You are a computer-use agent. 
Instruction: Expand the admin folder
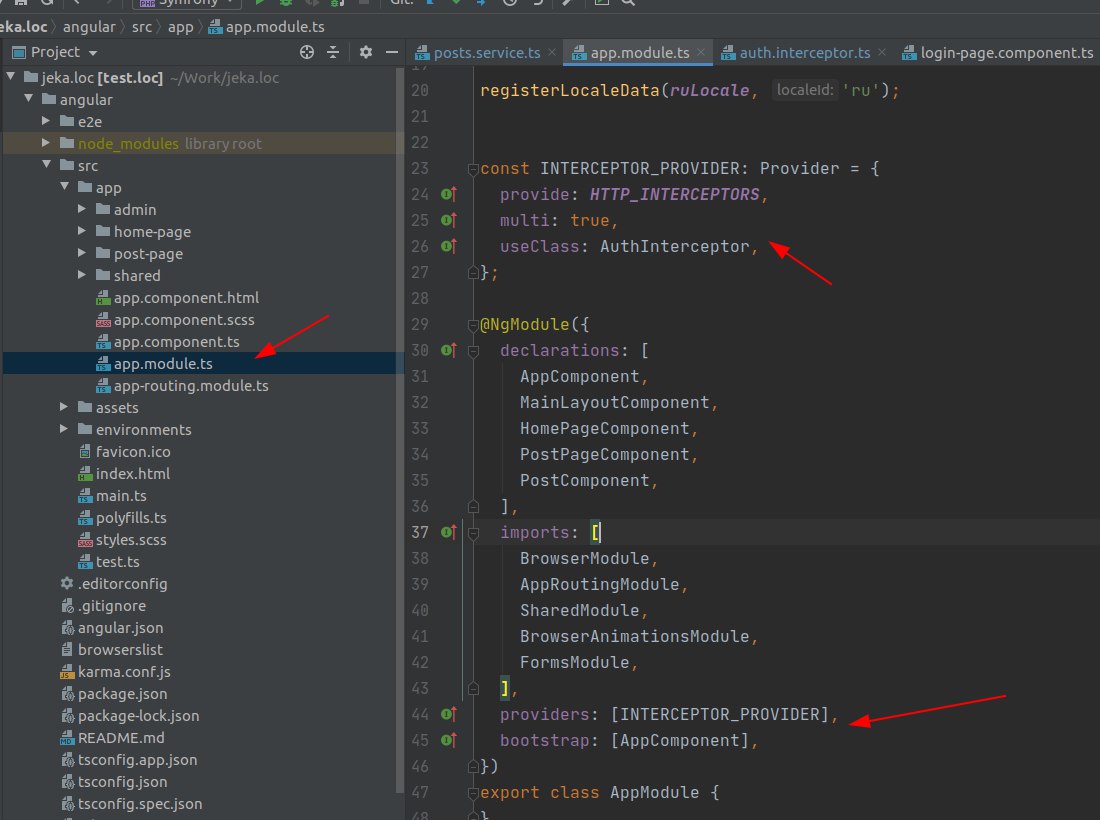[x=82, y=209]
